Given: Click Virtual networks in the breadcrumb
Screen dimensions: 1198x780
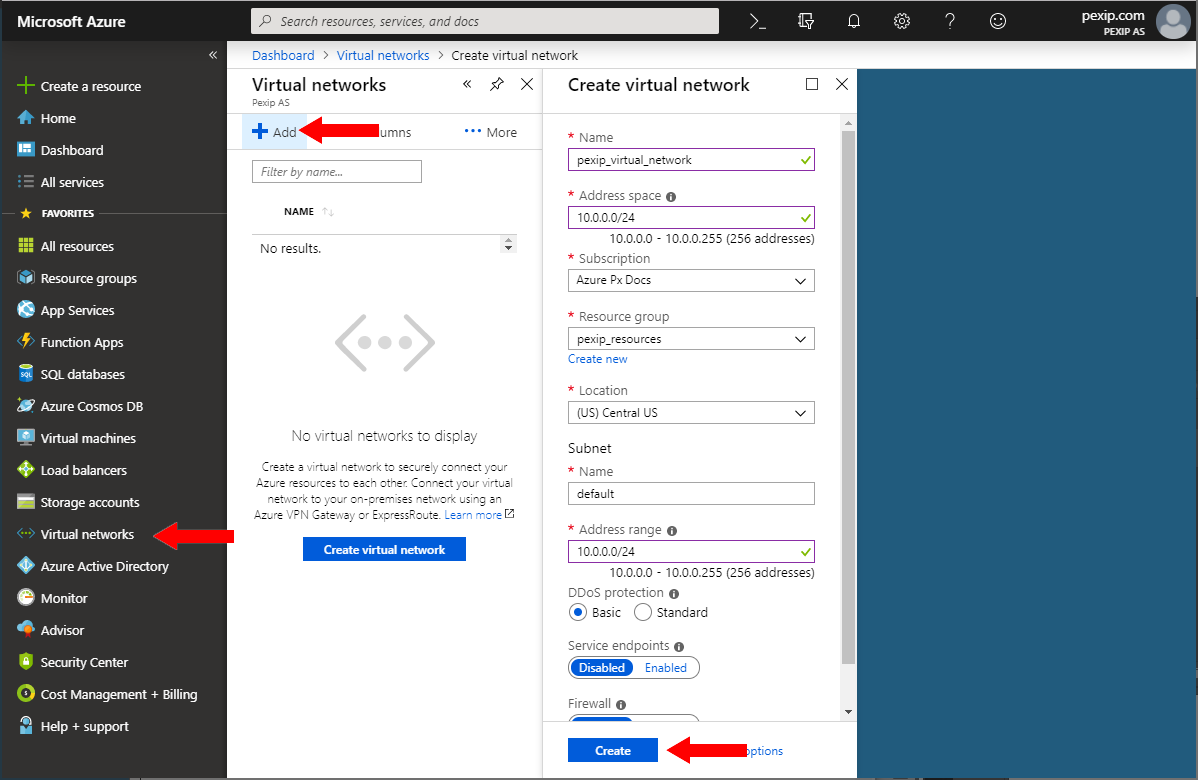Looking at the screenshot, I should click(383, 55).
